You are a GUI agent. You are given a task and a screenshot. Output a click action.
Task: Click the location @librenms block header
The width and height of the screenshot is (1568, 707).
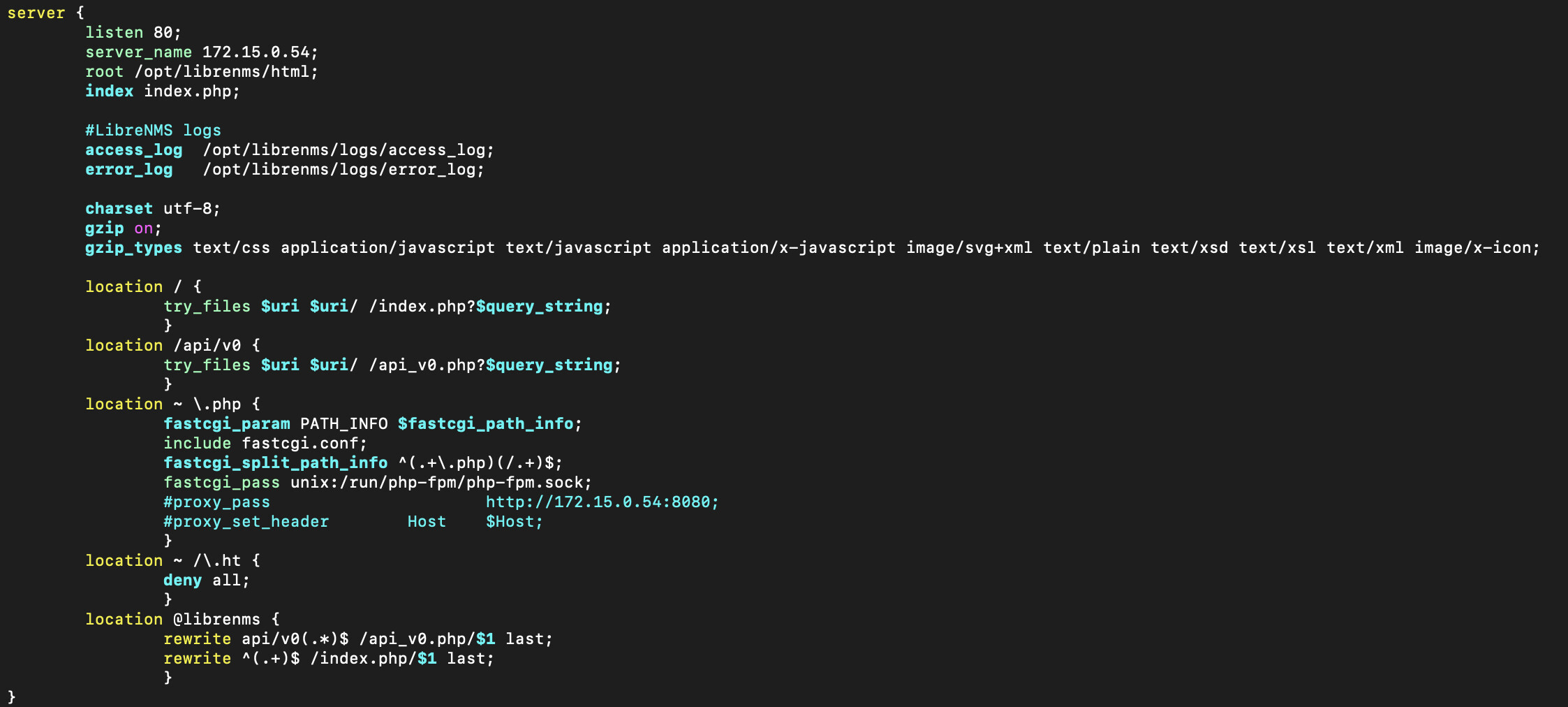click(x=182, y=620)
